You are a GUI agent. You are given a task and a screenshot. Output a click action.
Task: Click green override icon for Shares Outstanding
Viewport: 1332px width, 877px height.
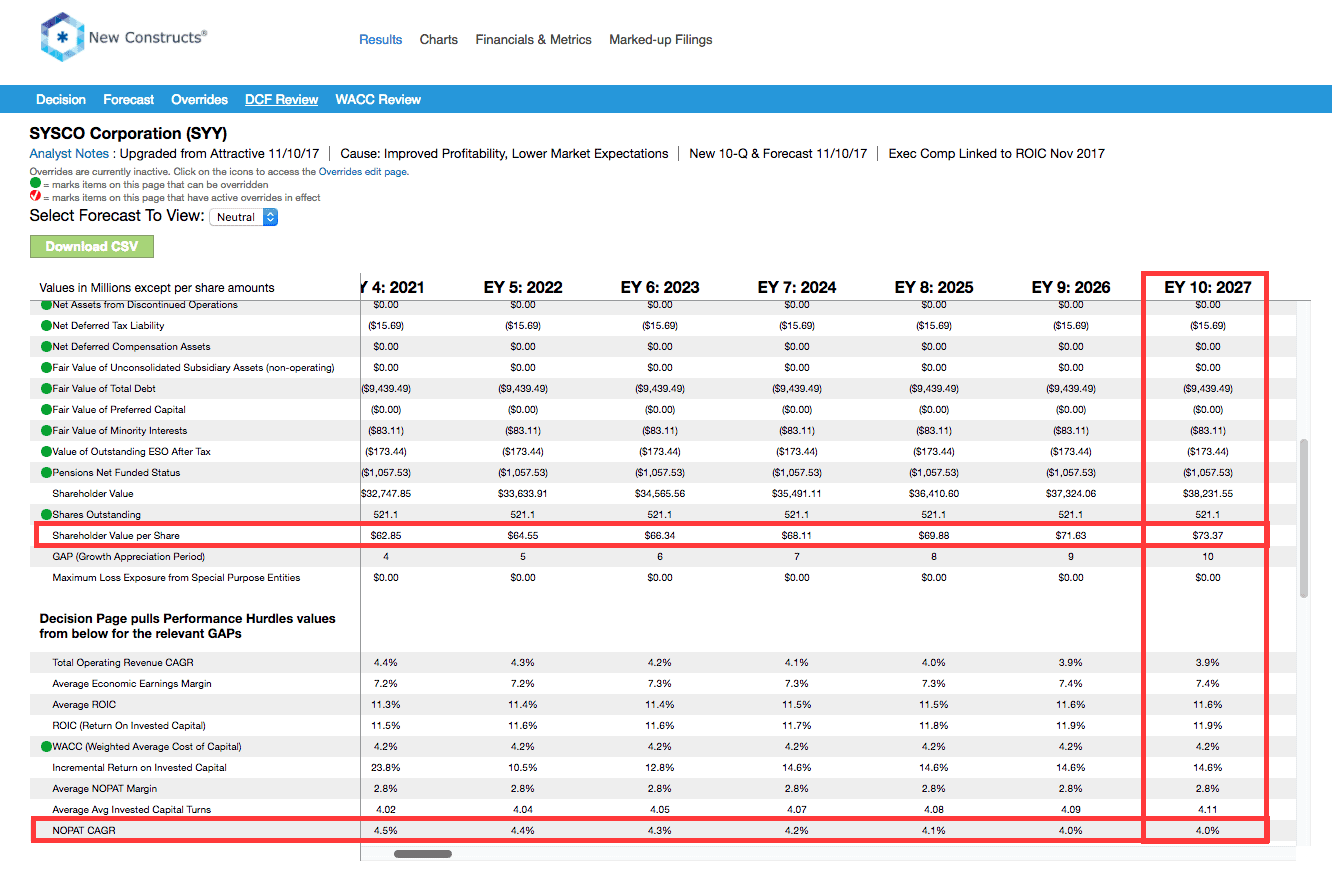click(x=46, y=515)
